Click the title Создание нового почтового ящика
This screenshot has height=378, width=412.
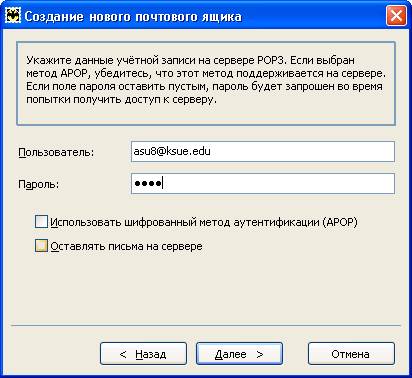pyautogui.click(x=133, y=16)
